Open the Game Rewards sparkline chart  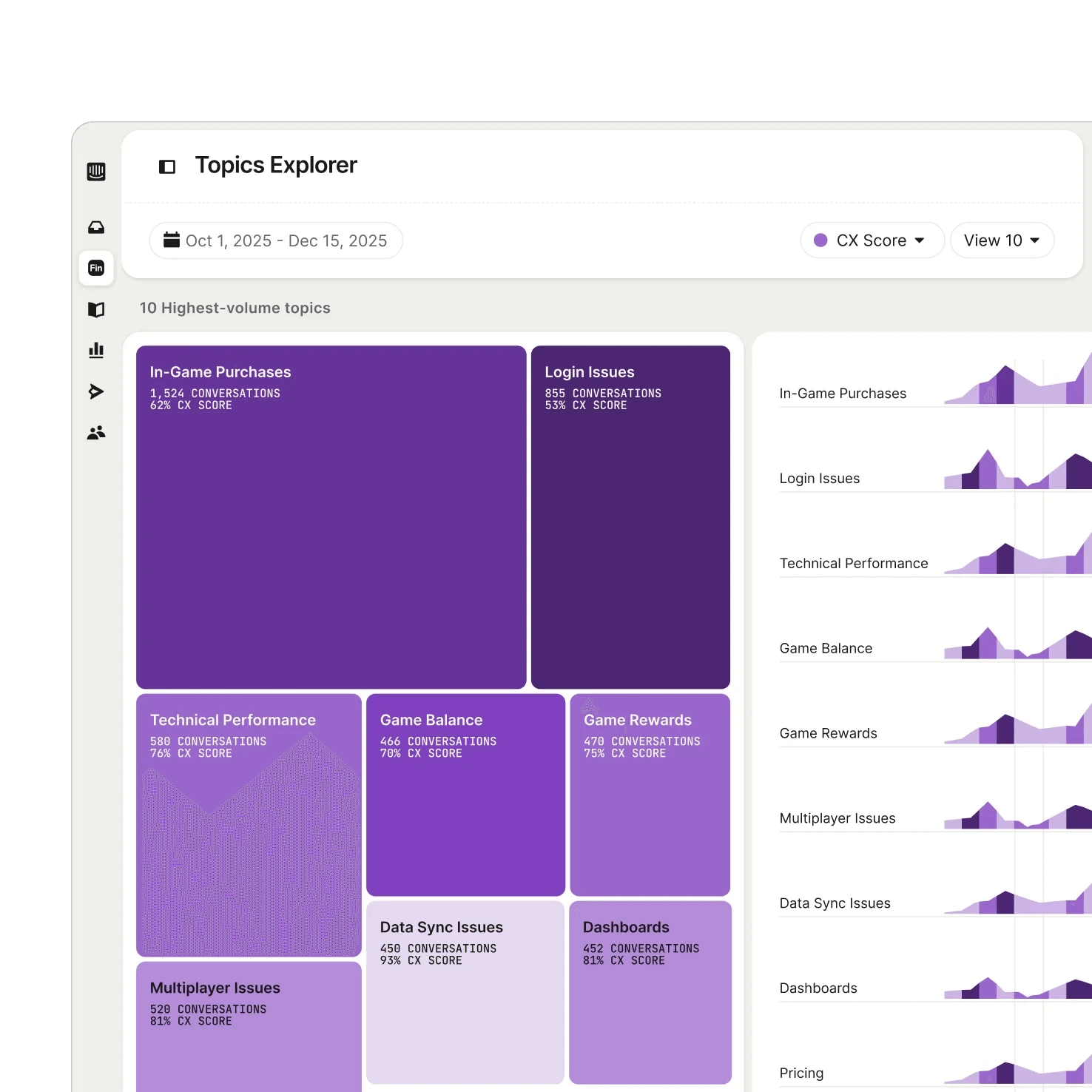pos(1018,725)
